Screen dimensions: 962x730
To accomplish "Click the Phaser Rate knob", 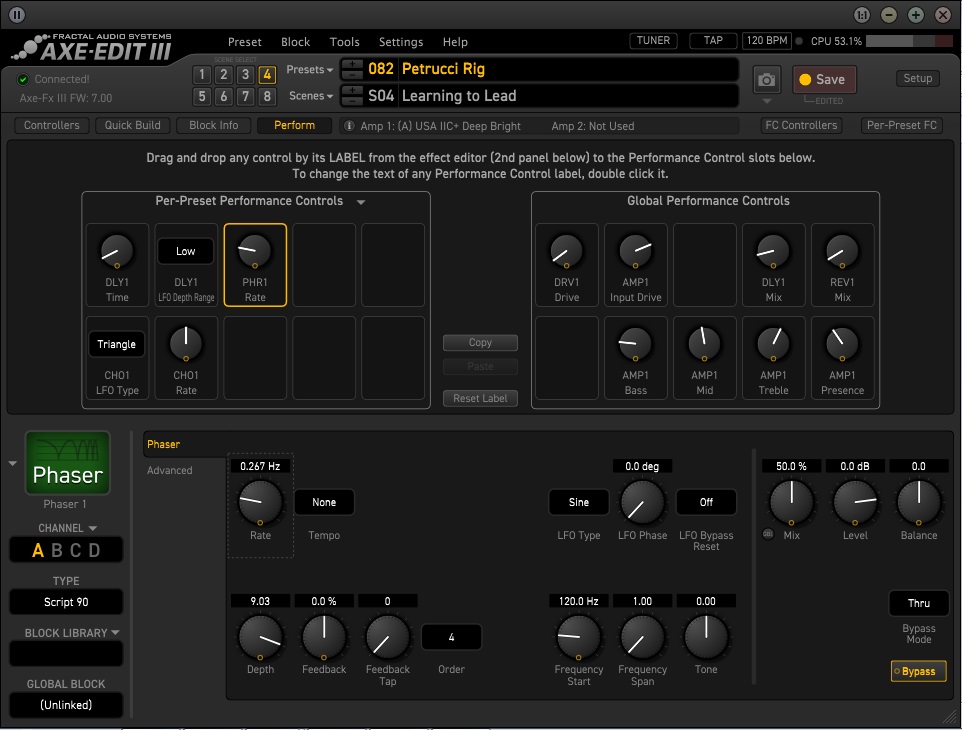I will (260, 502).
